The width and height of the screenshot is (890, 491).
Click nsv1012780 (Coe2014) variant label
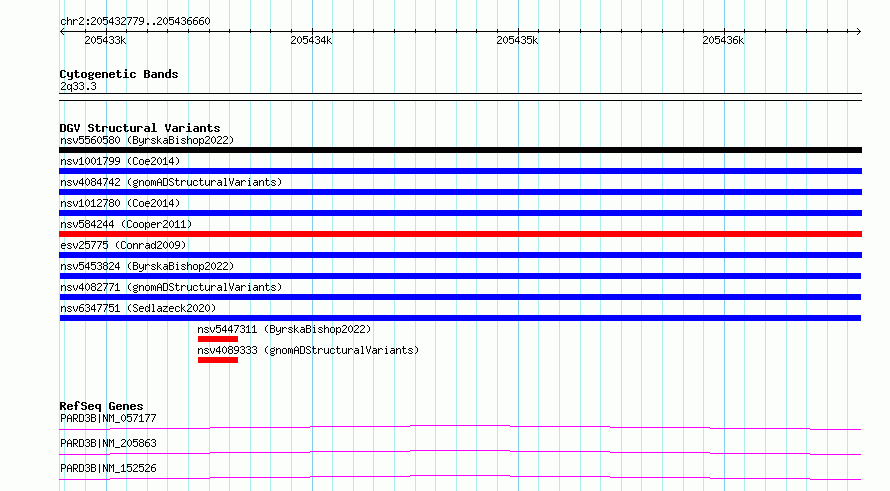[120, 203]
